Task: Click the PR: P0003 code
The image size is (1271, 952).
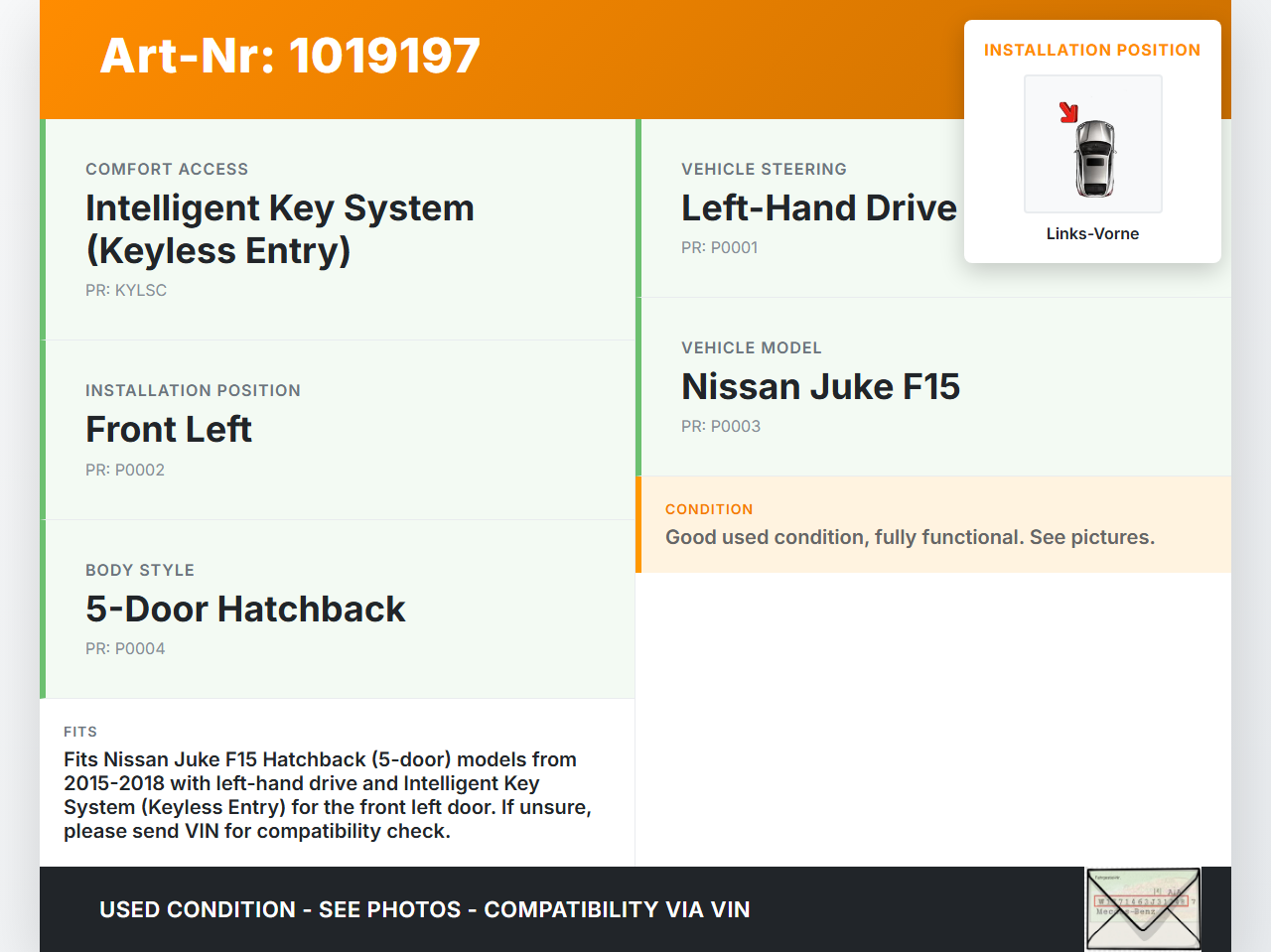Action: (x=721, y=427)
